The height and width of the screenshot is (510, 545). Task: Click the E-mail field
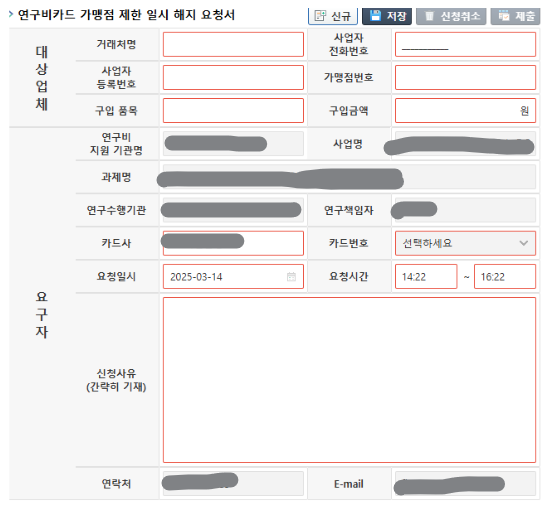tap(465, 484)
